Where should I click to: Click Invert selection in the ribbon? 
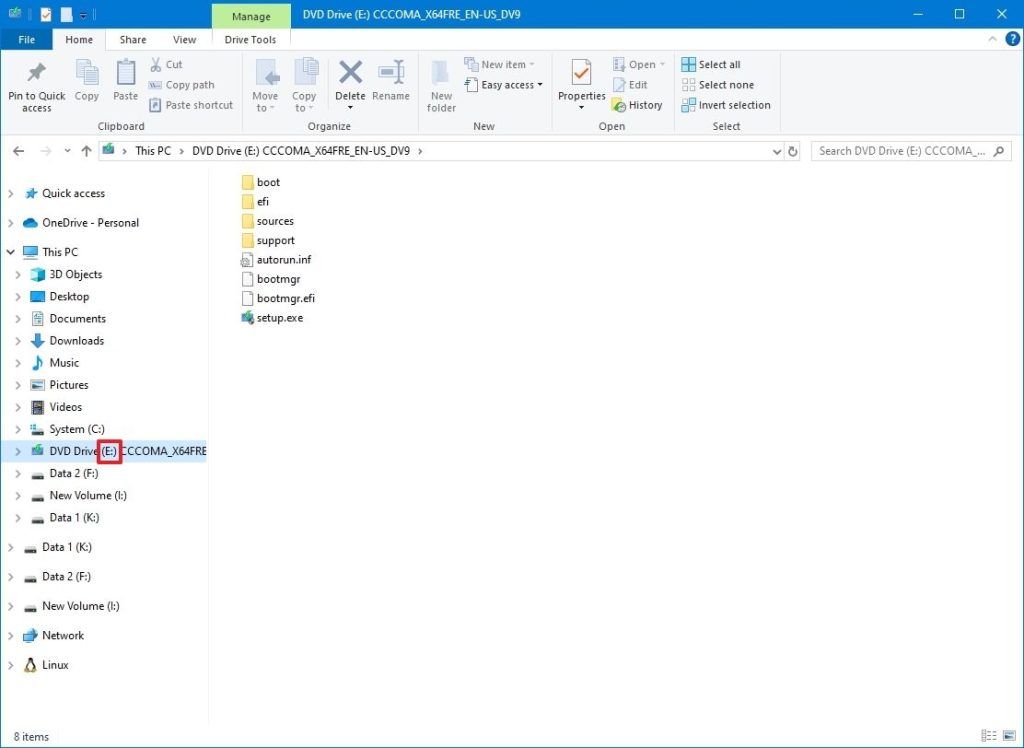click(x=726, y=105)
